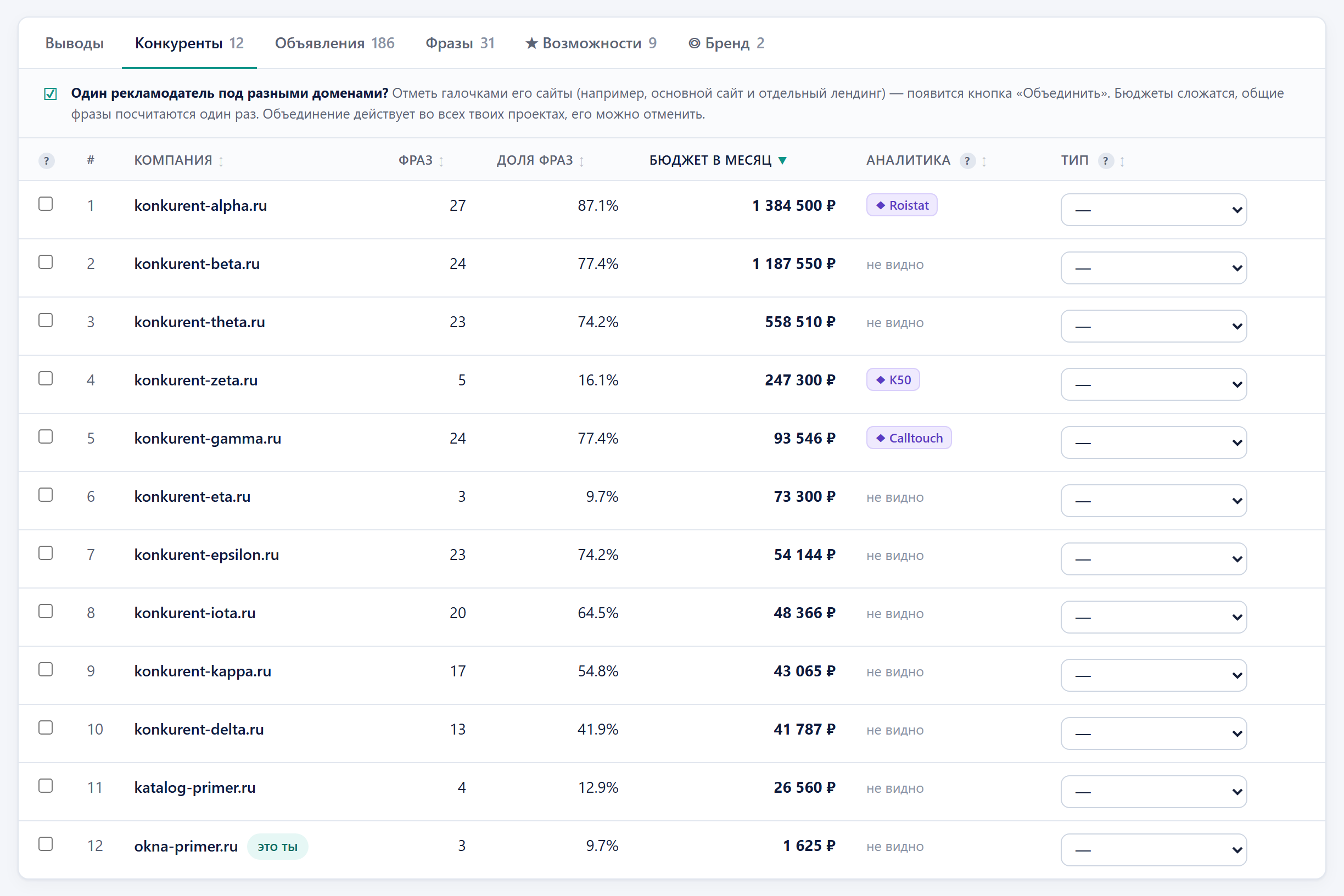Screen dimensions: 1344x896
Task: Click the Бюджет в месяц column header
Action: tap(710, 160)
